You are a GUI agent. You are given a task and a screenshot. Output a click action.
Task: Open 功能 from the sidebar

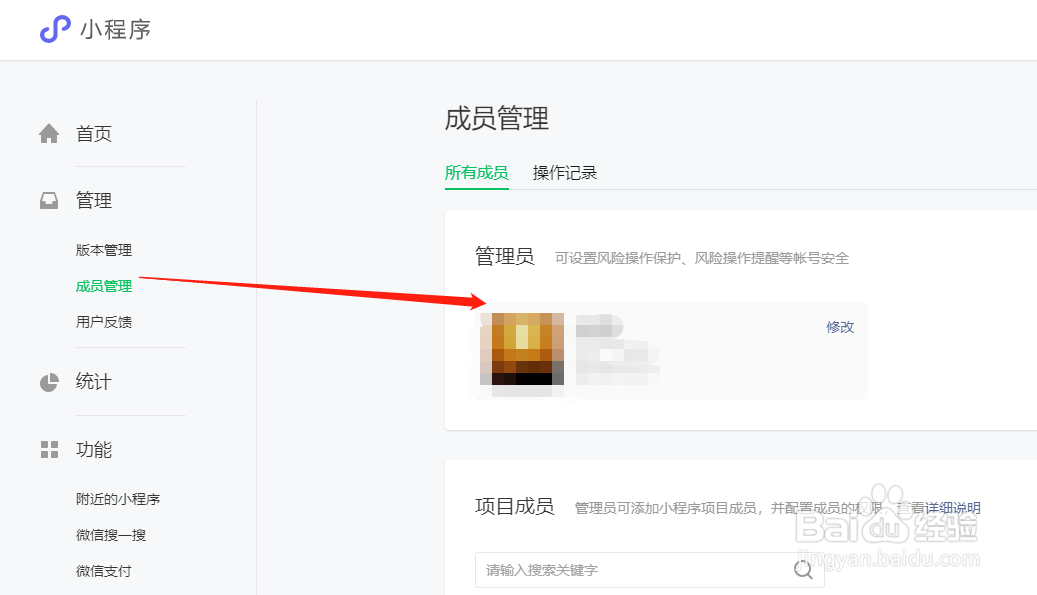click(94, 450)
